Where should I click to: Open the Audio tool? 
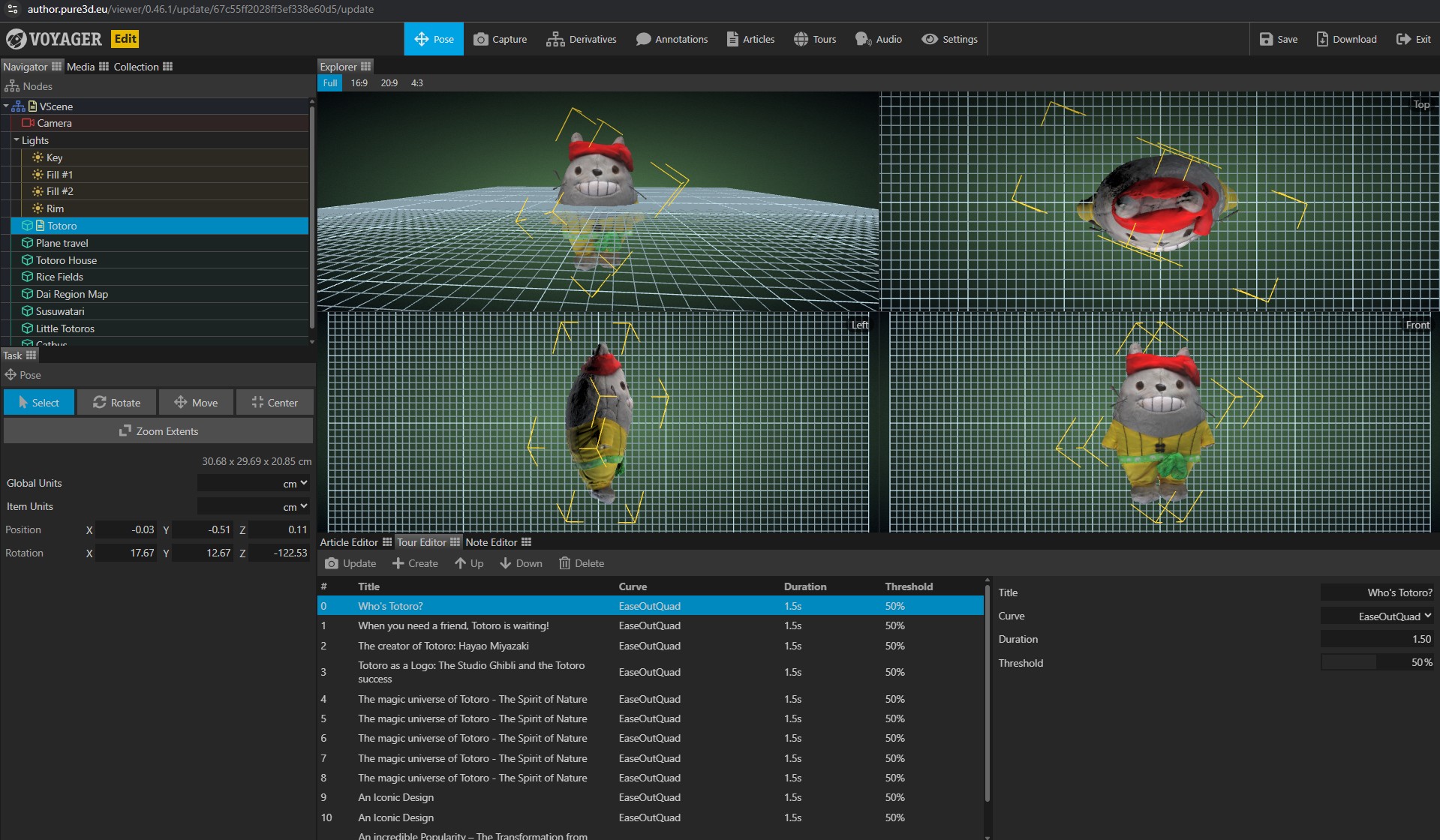(x=879, y=39)
